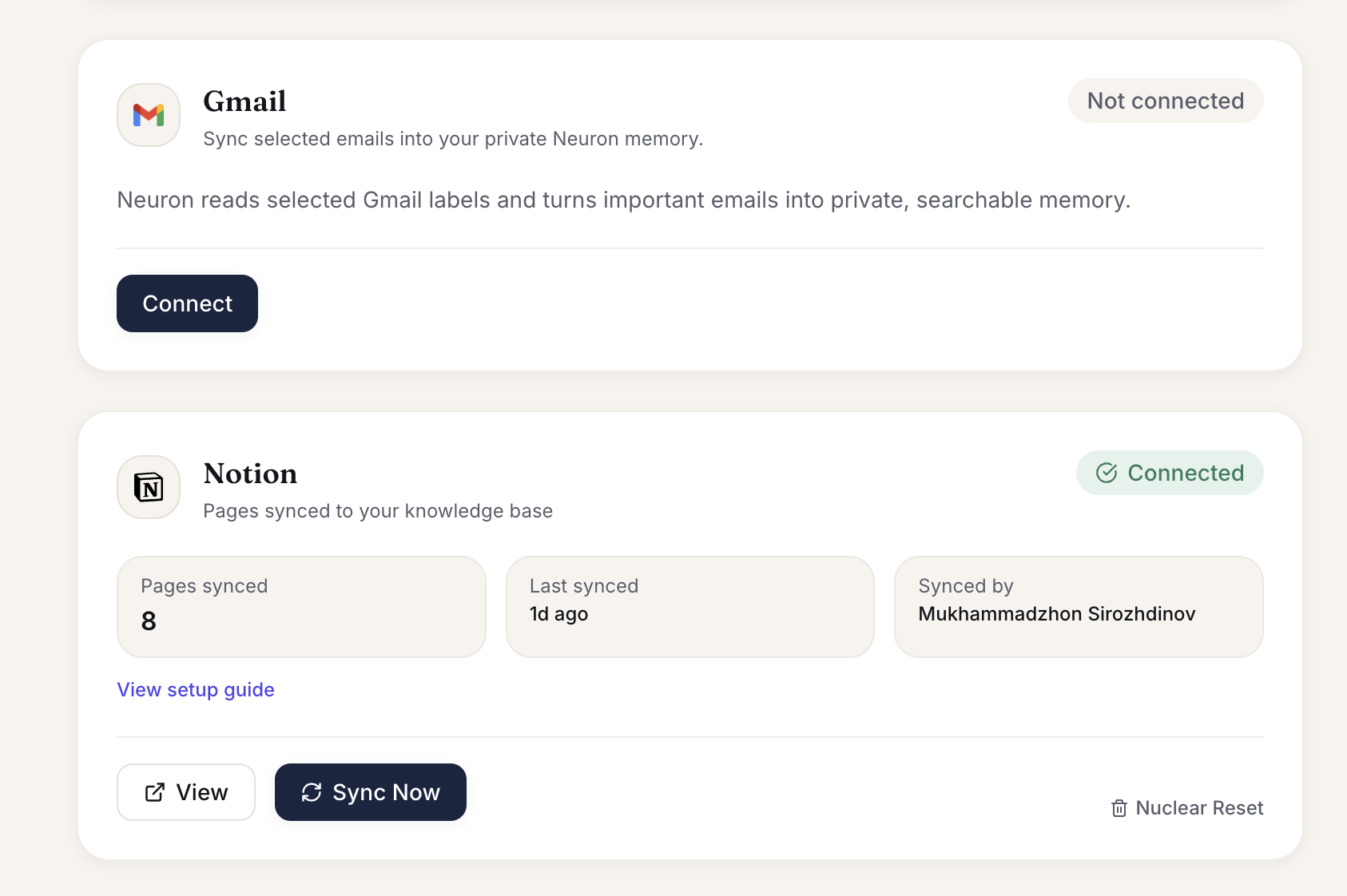
Task: Click the name Mukhammadzhon Sirozhdinov
Action: (x=1057, y=614)
